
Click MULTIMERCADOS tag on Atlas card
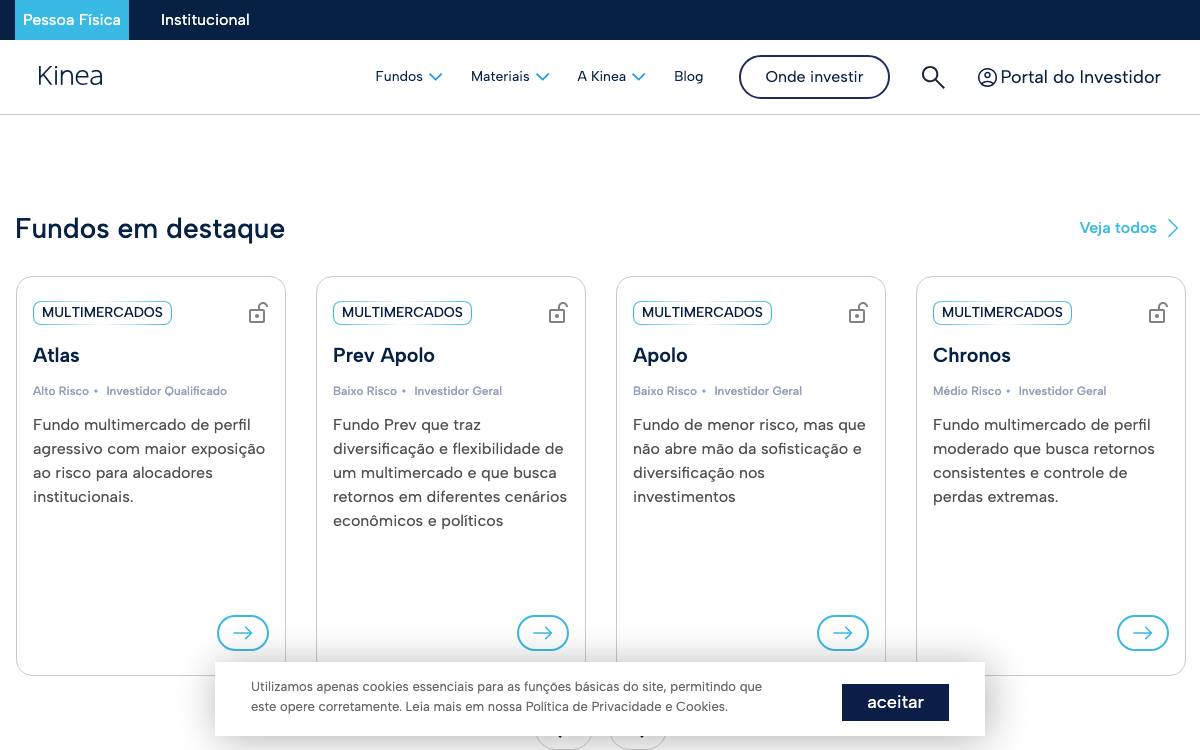click(102, 313)
